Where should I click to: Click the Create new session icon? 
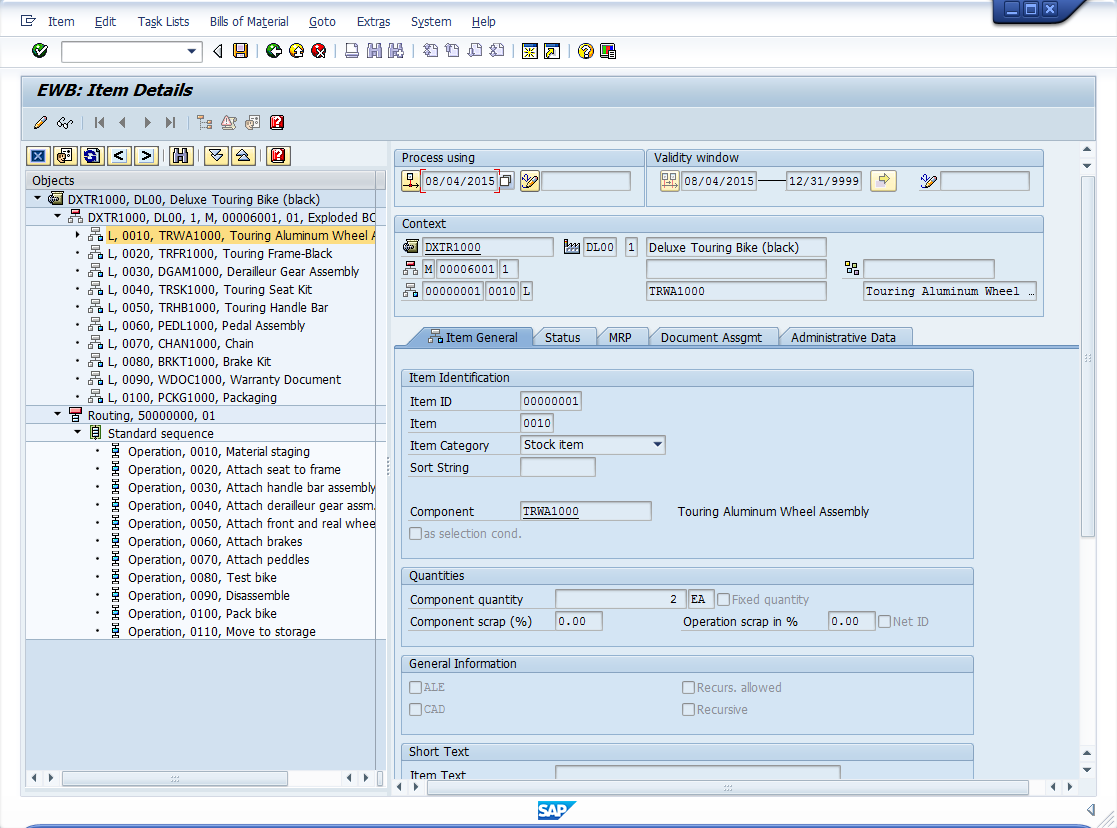tap(529, 51)
